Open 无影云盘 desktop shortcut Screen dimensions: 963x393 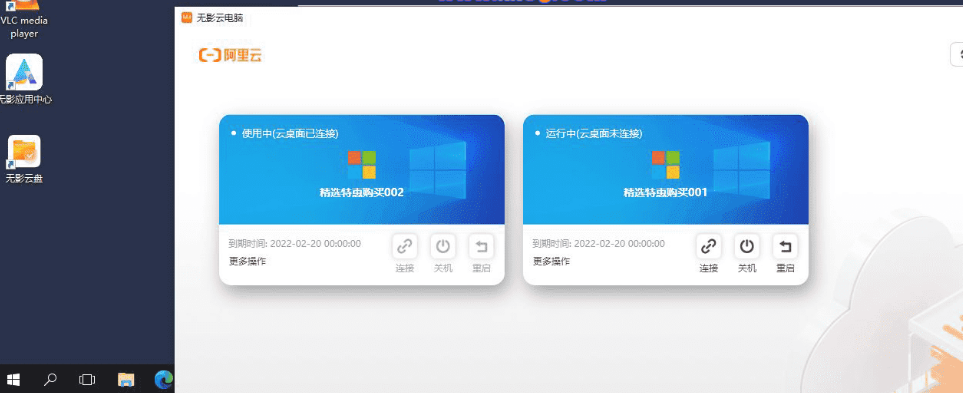coord(25,160)
